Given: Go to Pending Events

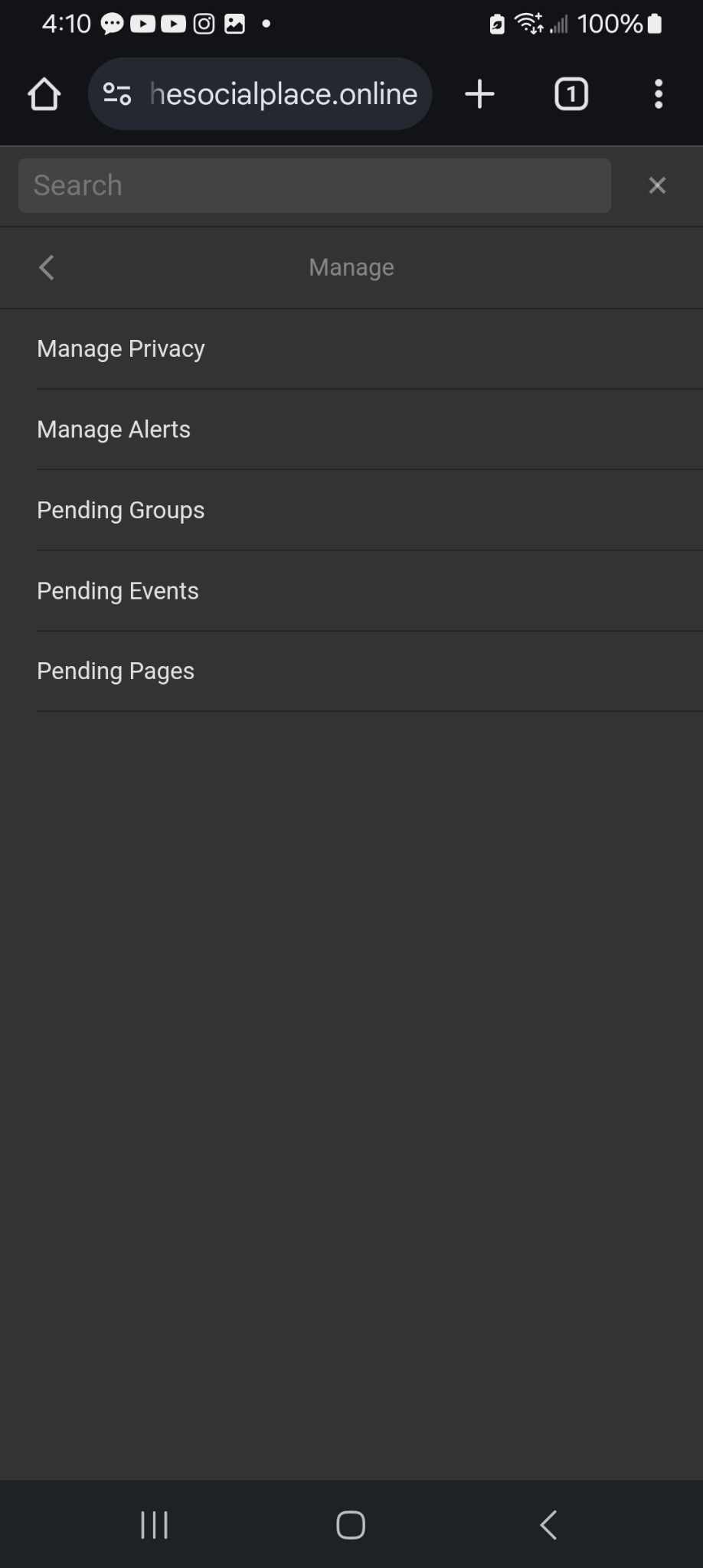Looking at the screenshot, I should (118, 591).
